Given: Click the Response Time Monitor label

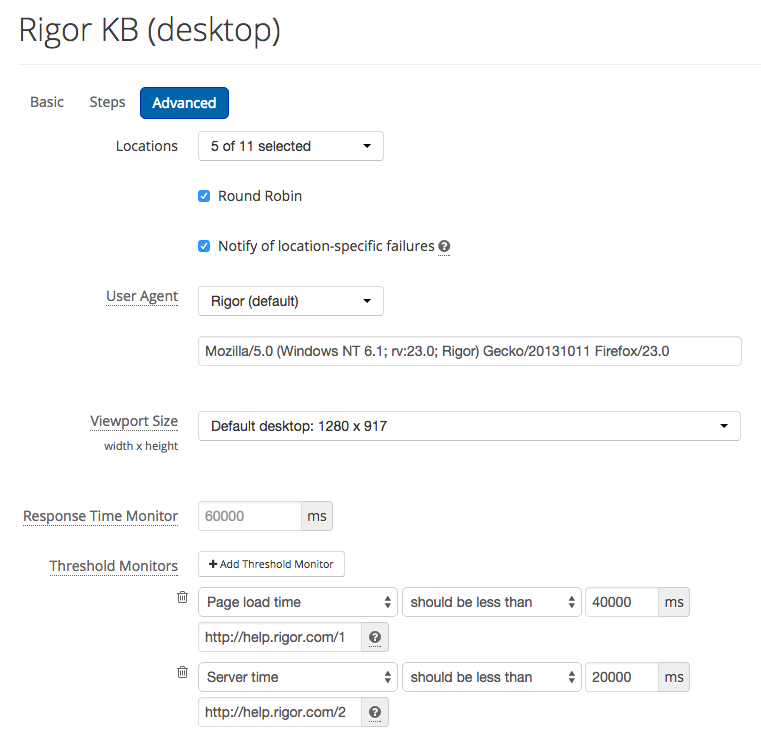Looking at the screenshot, I should click(100, 516).
